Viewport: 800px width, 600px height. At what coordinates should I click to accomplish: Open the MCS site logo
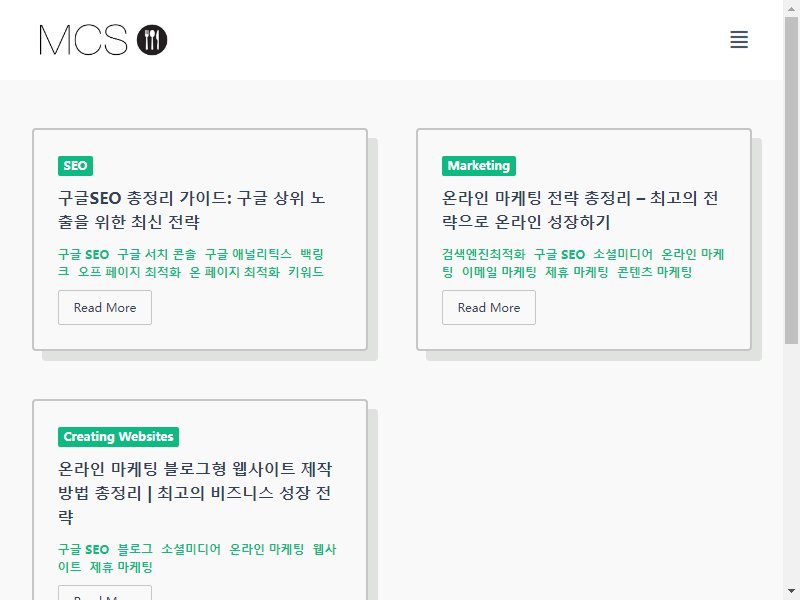103,40
